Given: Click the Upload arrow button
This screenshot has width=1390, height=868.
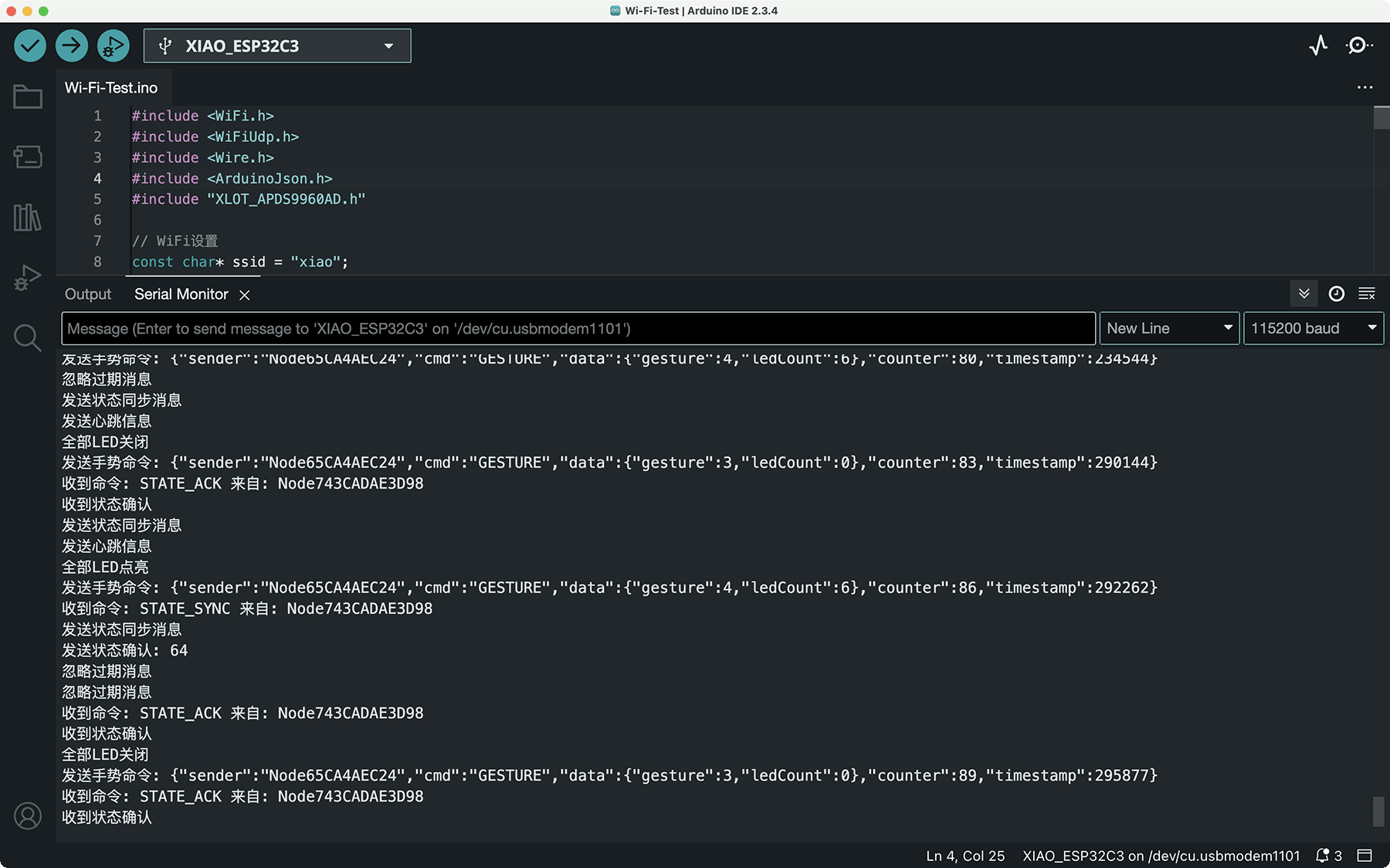Looking at the screenshot, I should point(72,46).
